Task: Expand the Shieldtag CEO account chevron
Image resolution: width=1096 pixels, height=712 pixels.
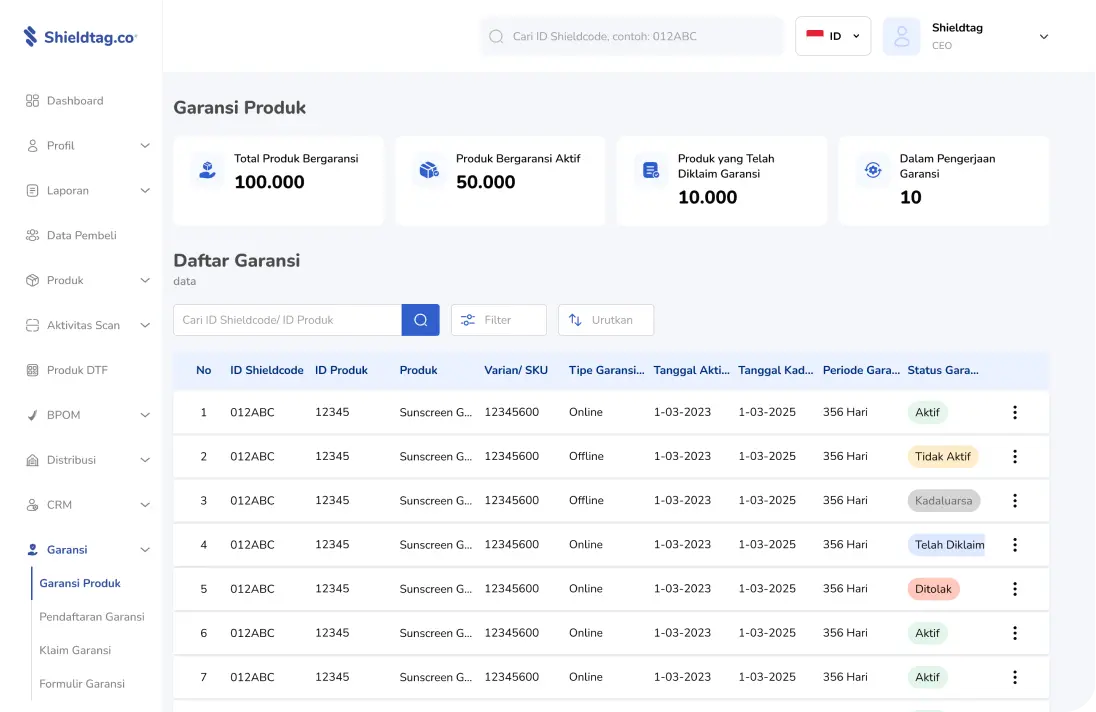Action: click(x=1044, y=37)
